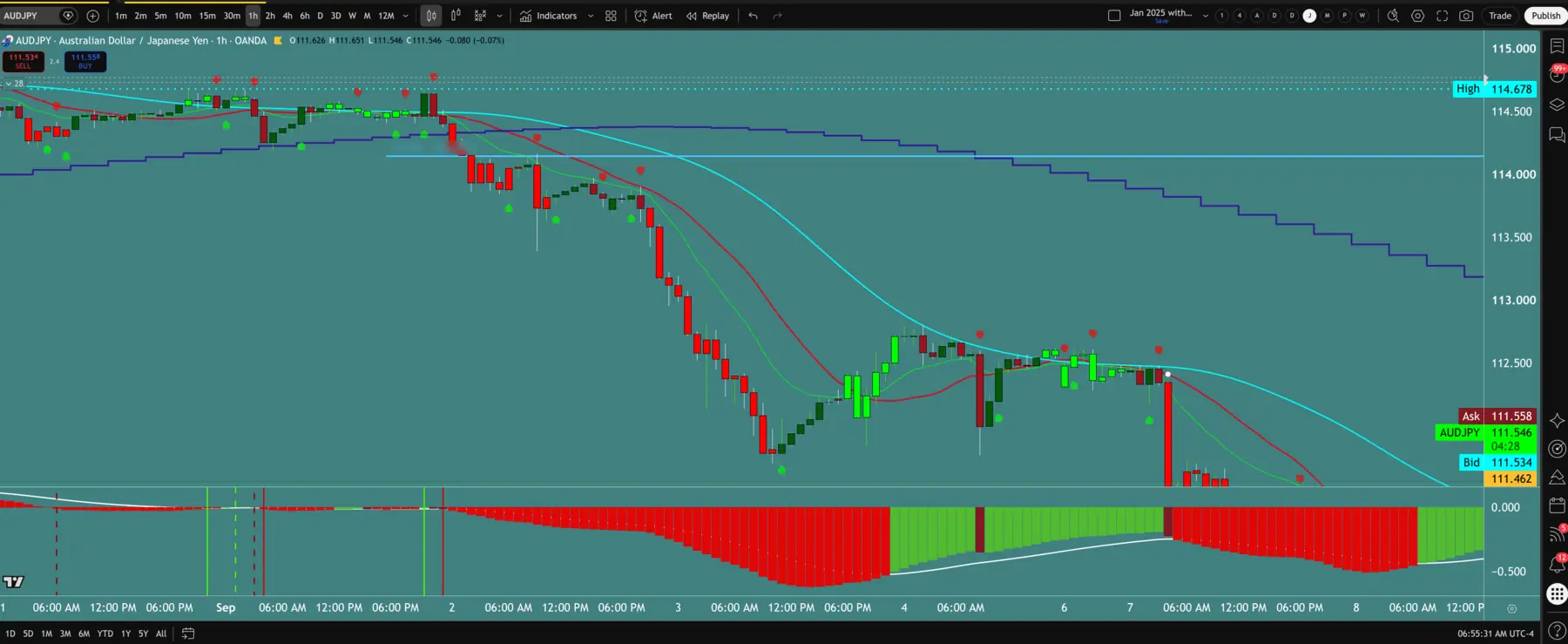Viewport: 1568px width, 644px height.
Task: Open the sparkle star icon in sidebar
Action: [1557, 420]
